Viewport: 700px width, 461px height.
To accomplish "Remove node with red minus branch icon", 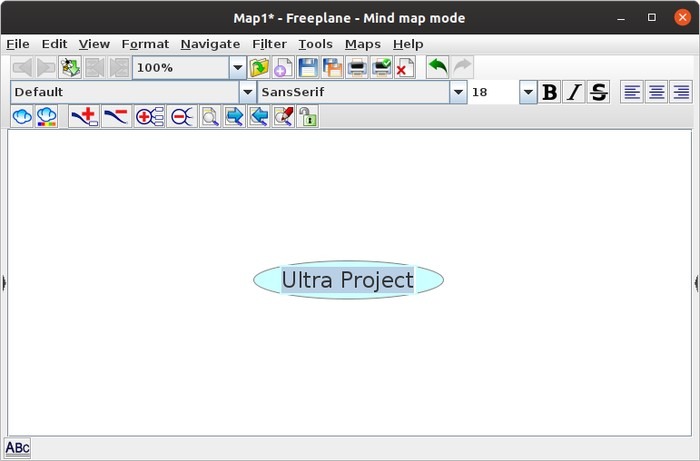I will (117, 116).
